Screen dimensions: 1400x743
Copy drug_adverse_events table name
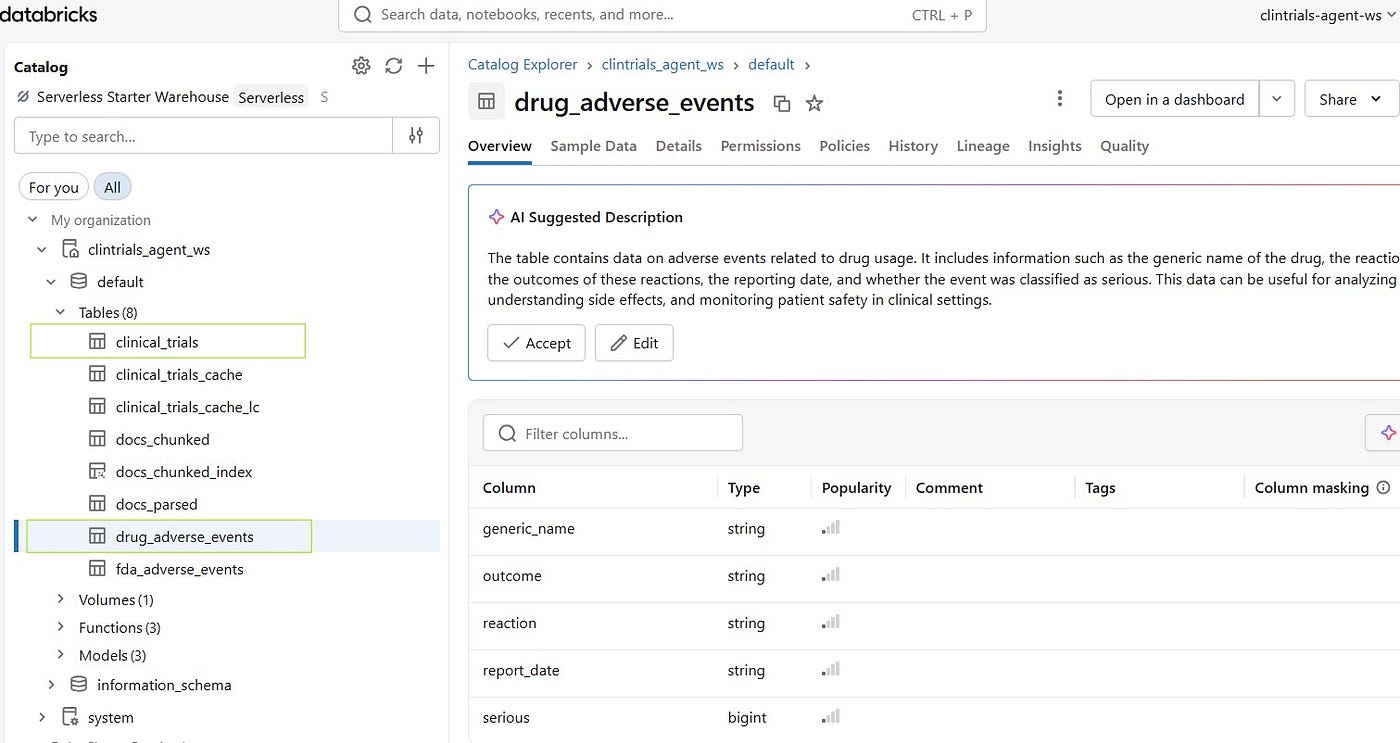pyautogui.click(x=782, y=103)
